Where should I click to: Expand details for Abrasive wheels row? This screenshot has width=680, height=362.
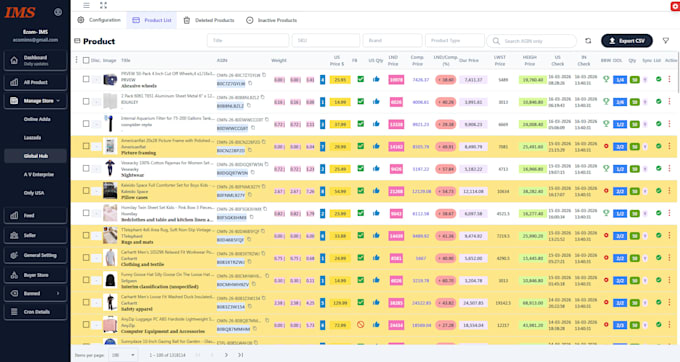96,80
